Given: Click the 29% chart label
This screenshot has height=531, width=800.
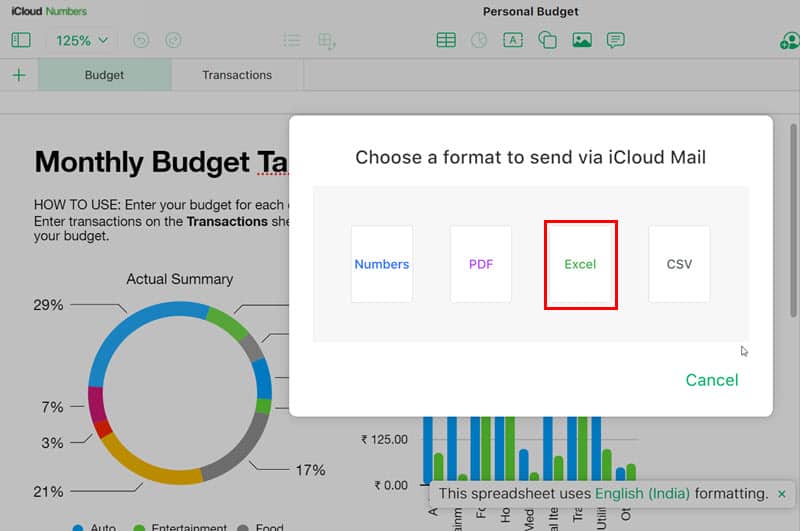Looking at the screenshot, I should point(48,305).
